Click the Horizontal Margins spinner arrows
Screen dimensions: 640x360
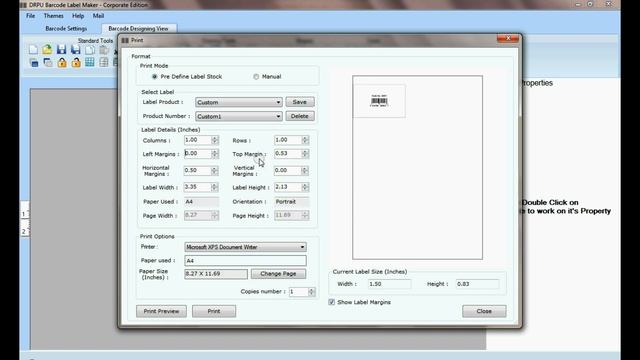tap(215, 170)
